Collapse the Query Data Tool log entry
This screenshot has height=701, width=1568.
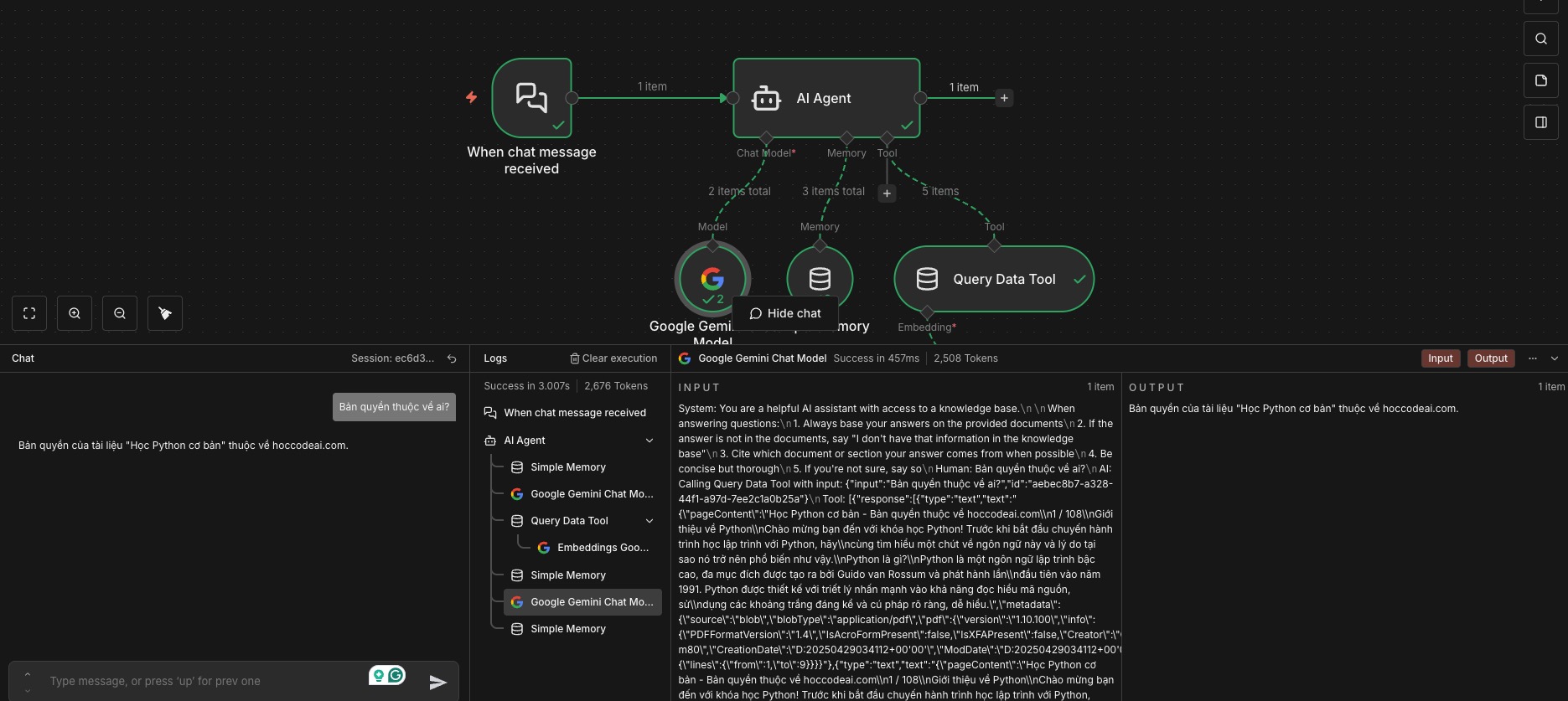(649, 521)
